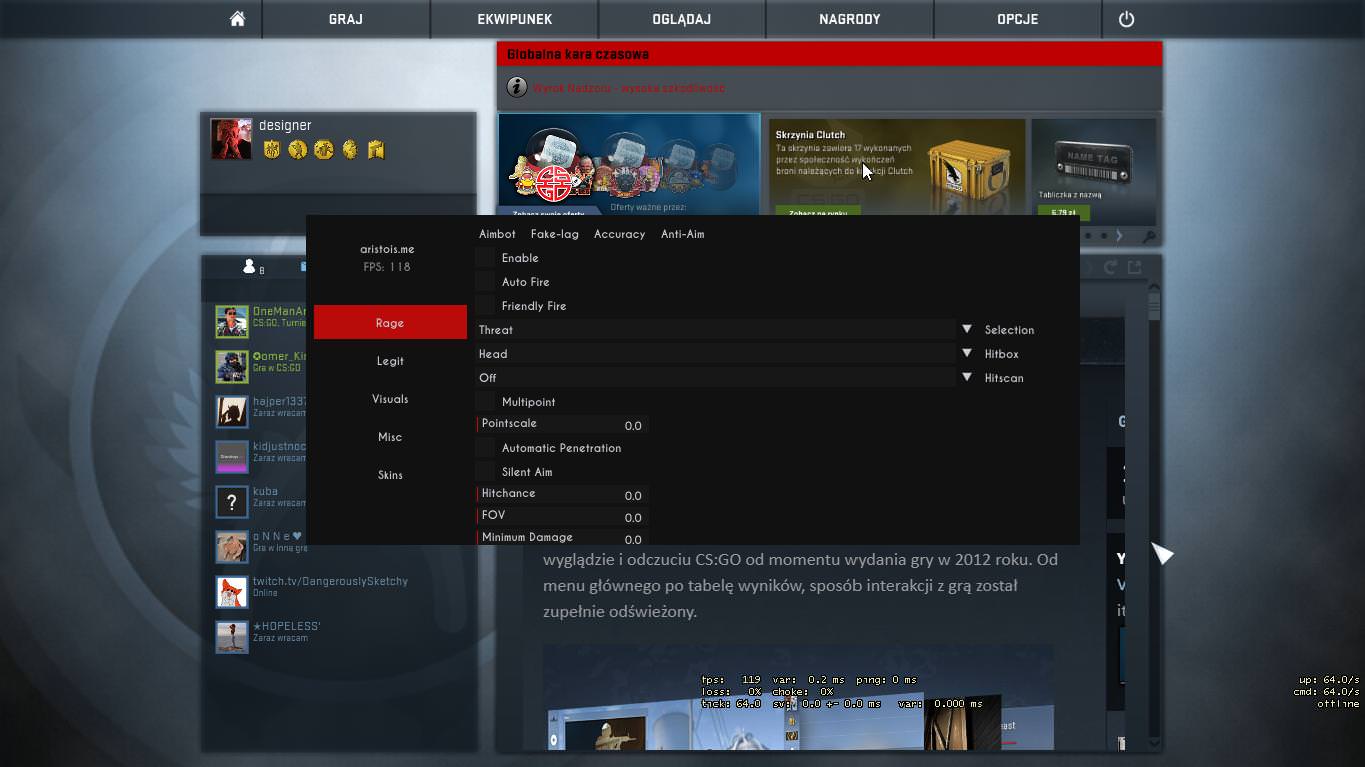
Task: Click the news panel scrollbar up arrow
Action: (1154, 284)
